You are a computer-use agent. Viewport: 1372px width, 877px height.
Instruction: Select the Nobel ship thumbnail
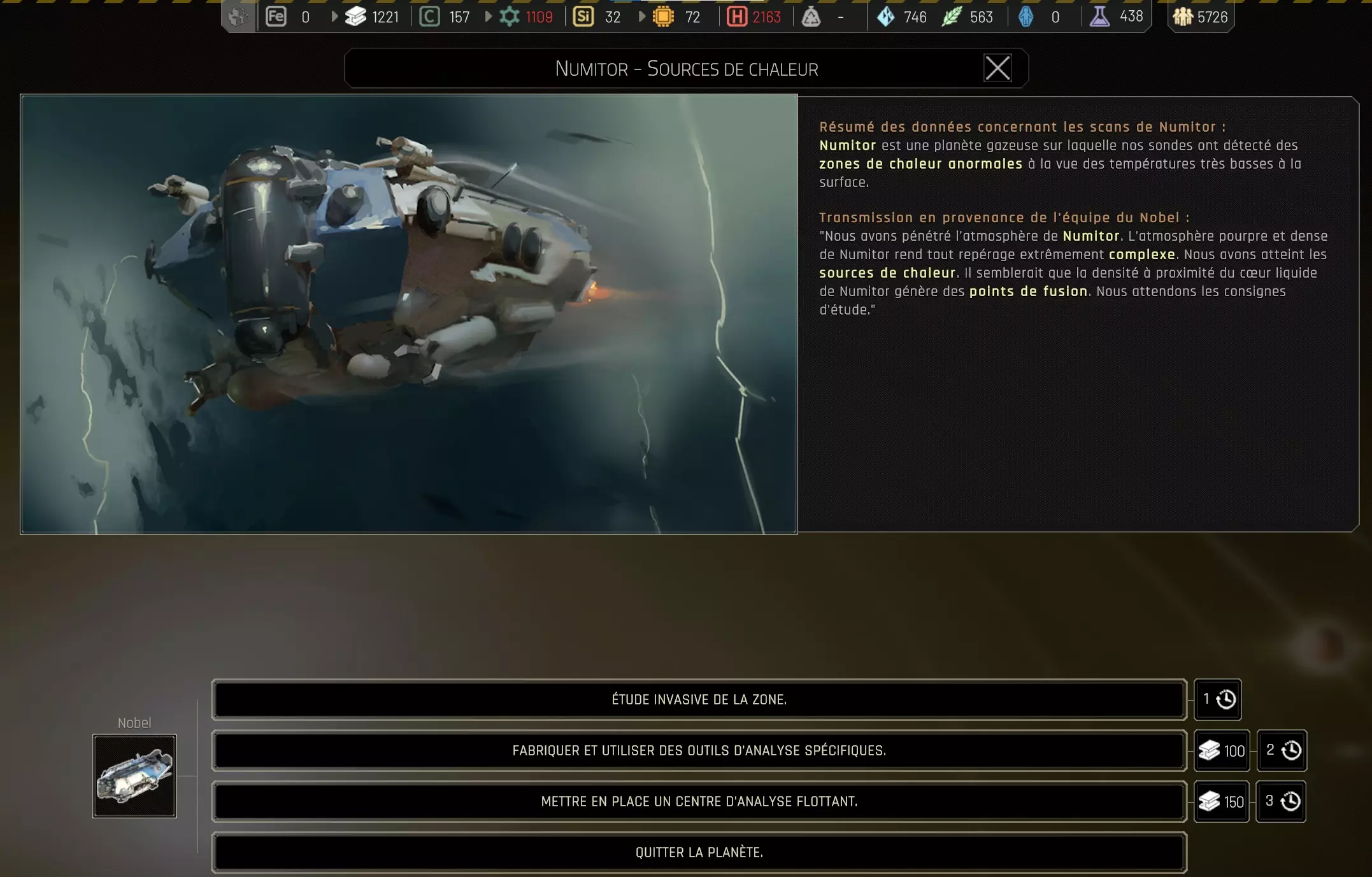coord(134,776)
